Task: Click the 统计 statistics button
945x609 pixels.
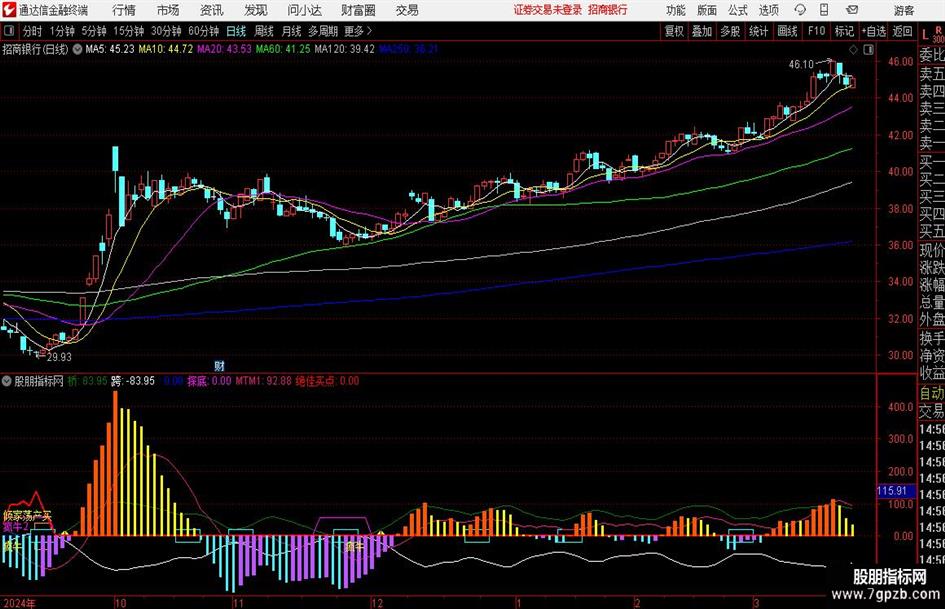Action: (x=758, y=31)
